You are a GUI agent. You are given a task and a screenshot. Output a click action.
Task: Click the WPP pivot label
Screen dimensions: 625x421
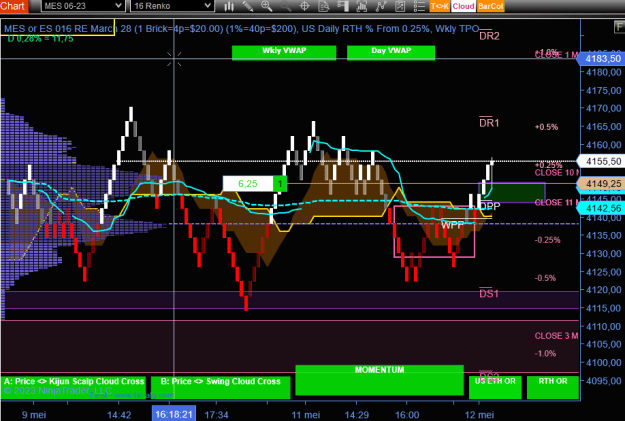(x=452, y=225)
